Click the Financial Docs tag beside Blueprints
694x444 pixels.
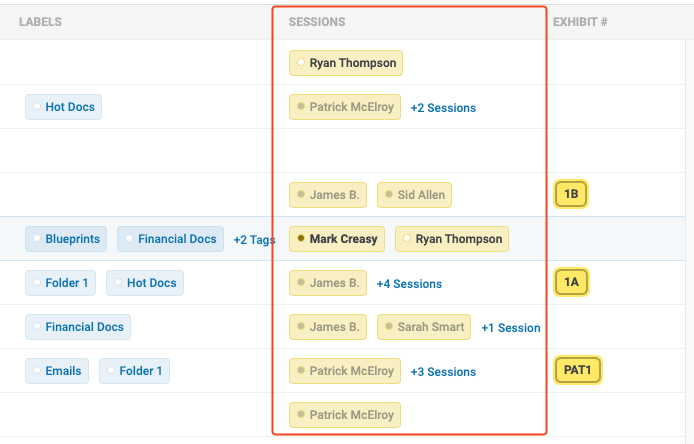pyautogui.click(x=170, y=239)
